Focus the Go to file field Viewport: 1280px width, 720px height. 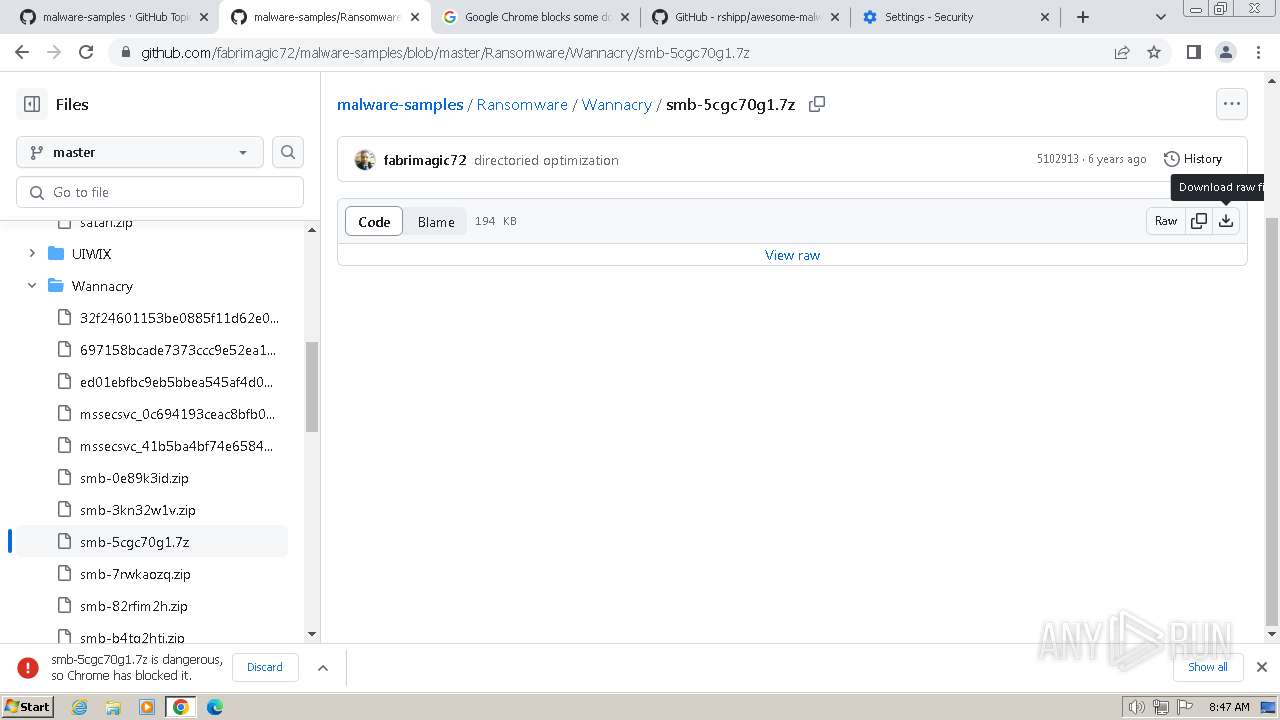point(160,192)
